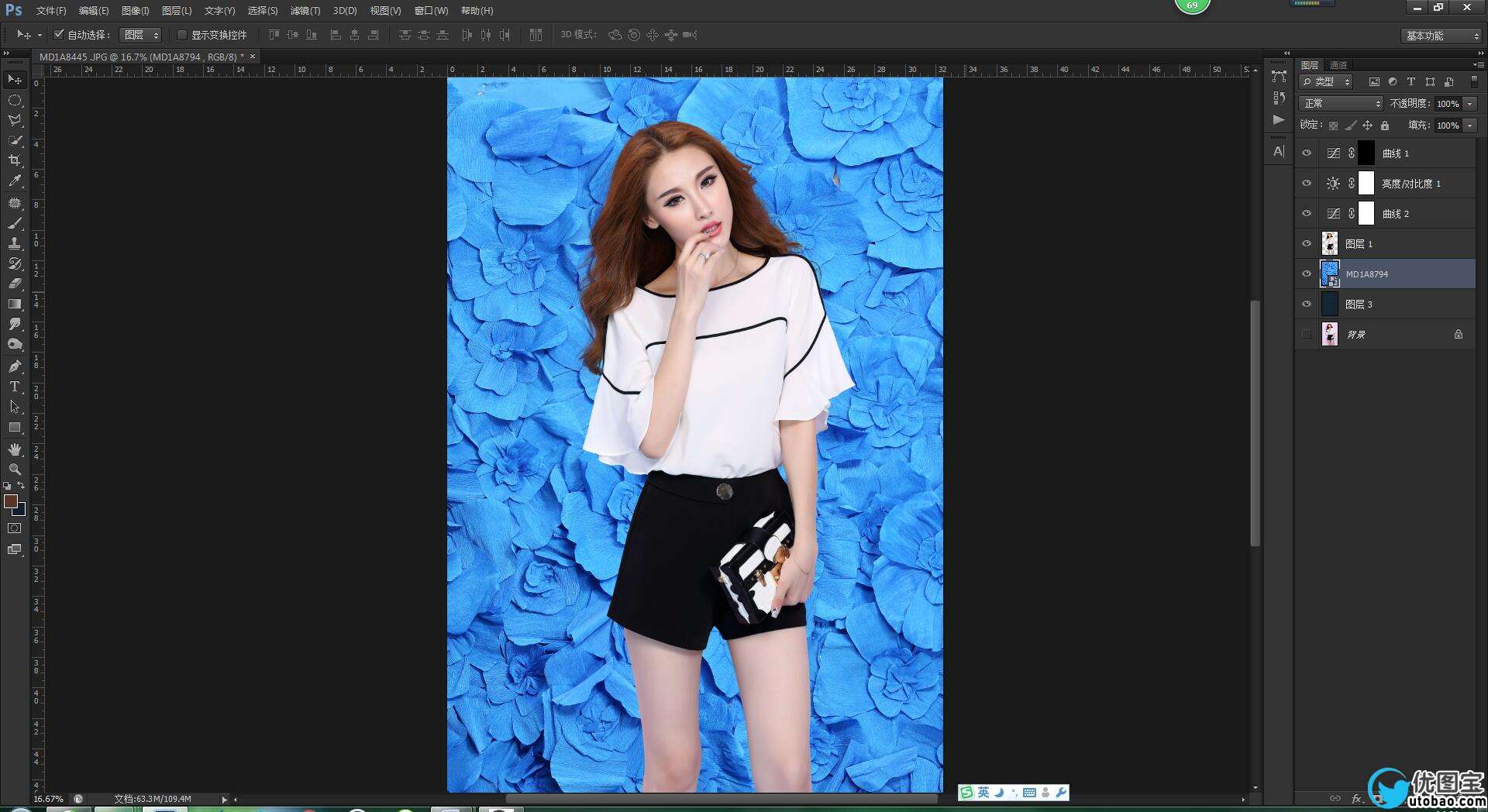Select the Healing Brush tool
1488x812 pixels.
tap(14, 203)
